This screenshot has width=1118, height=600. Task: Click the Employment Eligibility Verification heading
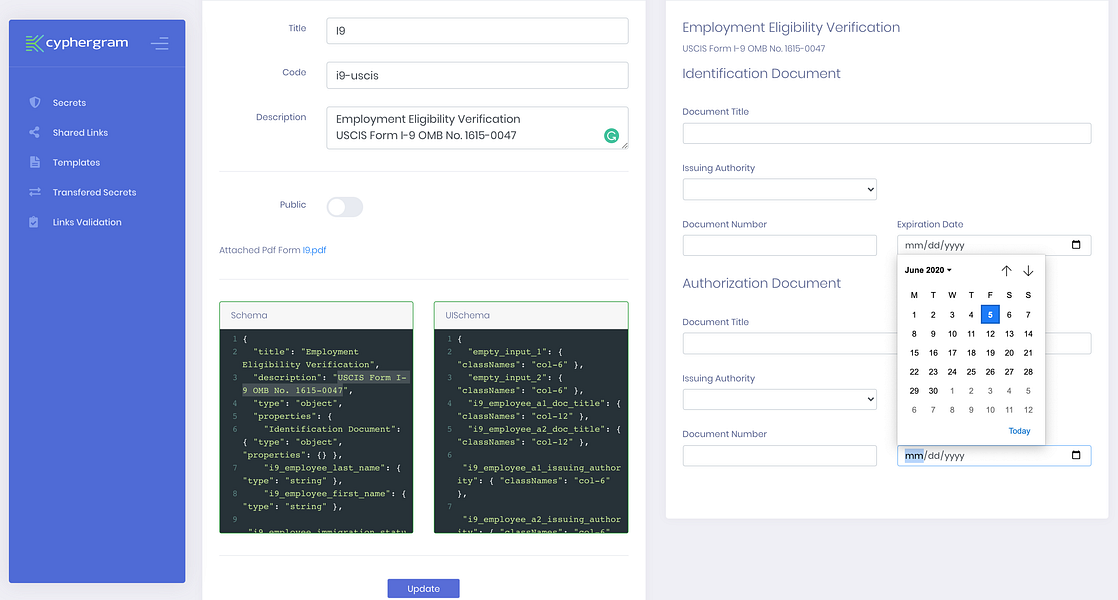click(x=791, y=27)
